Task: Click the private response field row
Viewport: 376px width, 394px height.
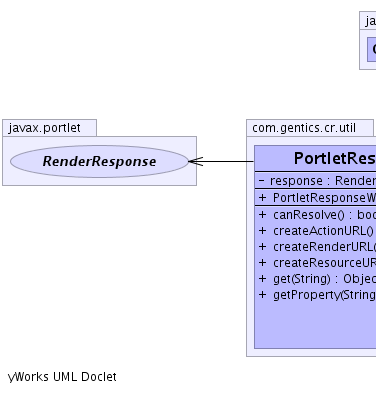Action: point(315,181)
